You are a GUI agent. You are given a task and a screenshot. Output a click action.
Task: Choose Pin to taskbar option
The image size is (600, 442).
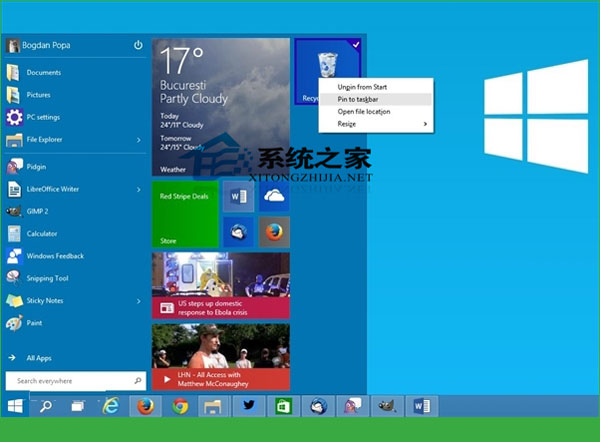click(x=376, y=99)
